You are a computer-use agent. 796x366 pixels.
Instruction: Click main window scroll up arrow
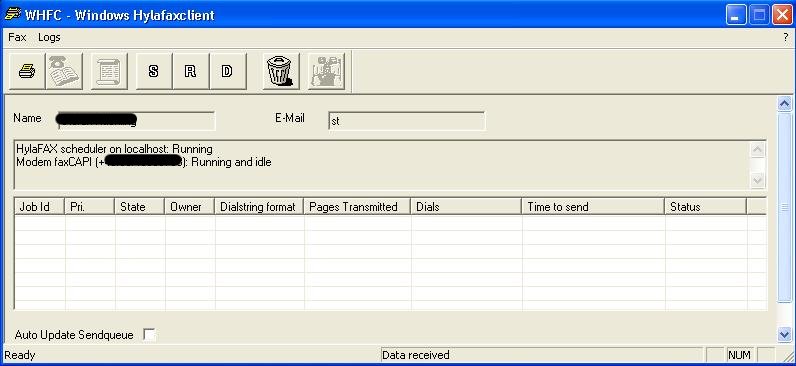(x=784, y=104)
